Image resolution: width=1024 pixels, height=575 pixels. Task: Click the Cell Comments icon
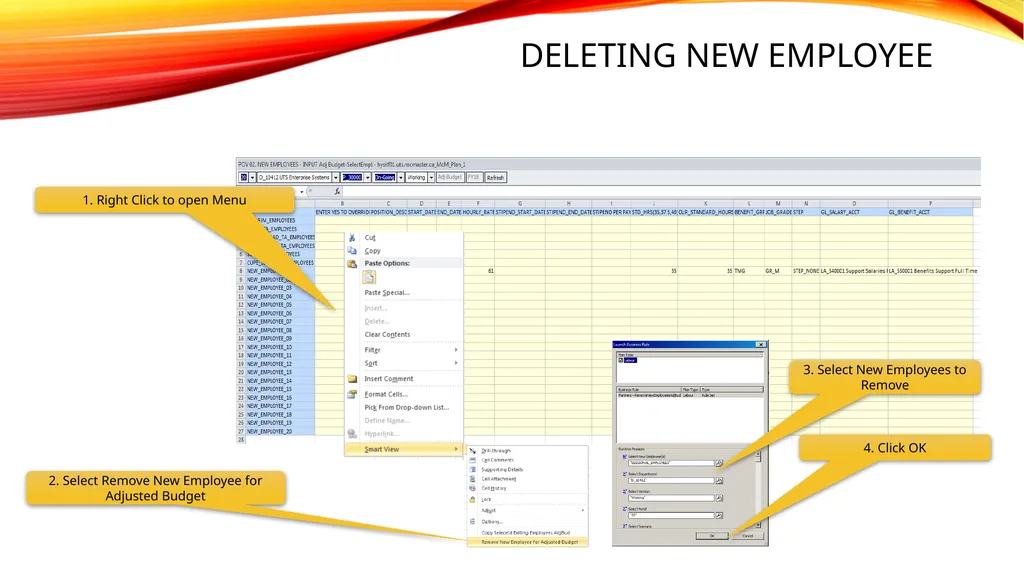472,460
